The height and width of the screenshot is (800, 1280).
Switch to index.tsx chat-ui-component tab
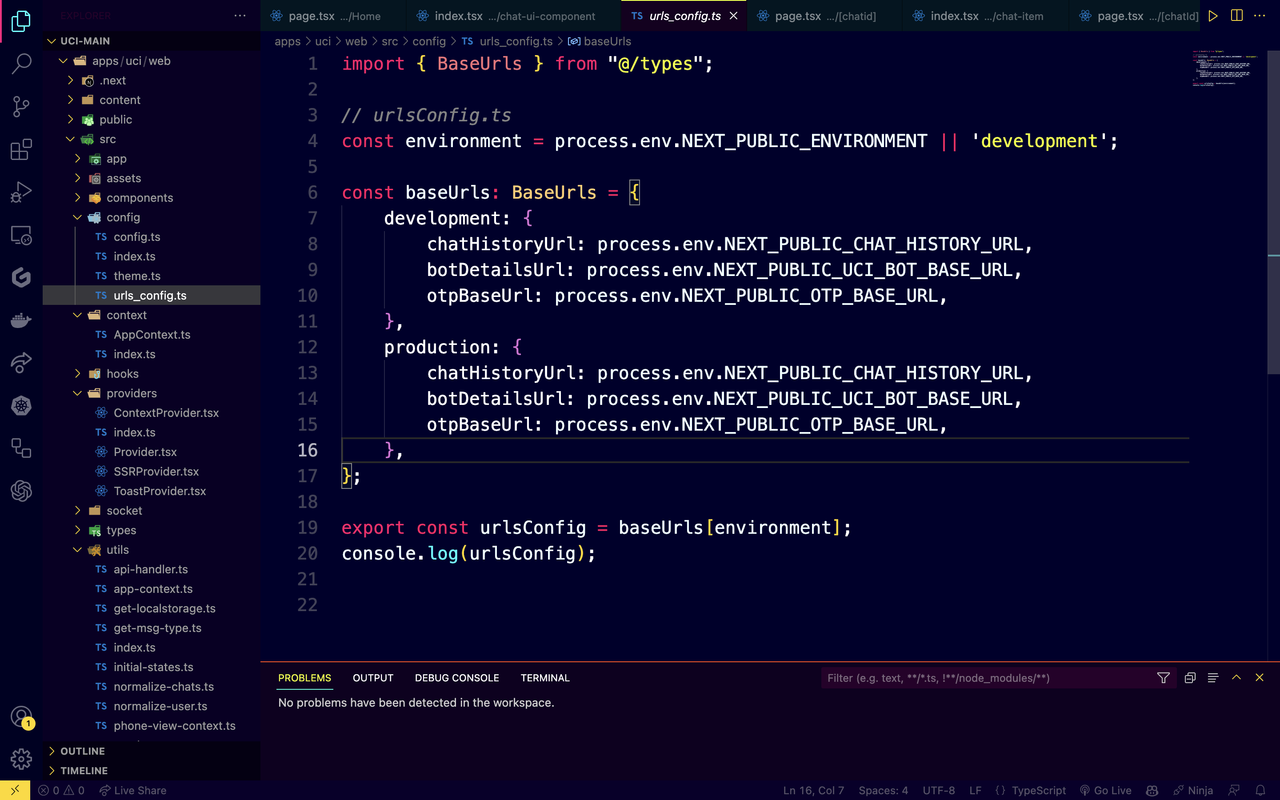click(514, 16)
